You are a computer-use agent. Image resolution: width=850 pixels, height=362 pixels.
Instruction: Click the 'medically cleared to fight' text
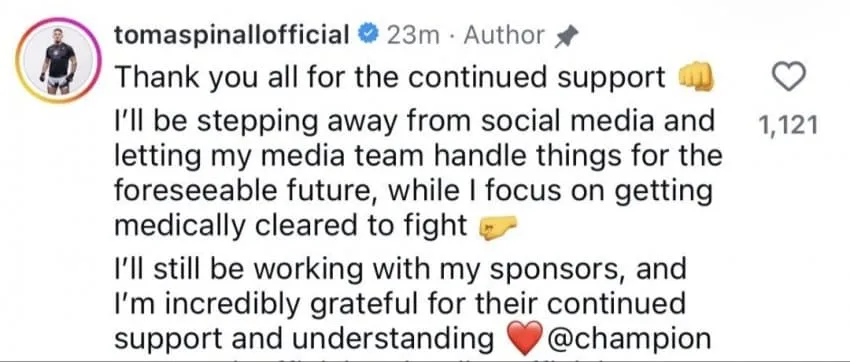tap(291, 226)
